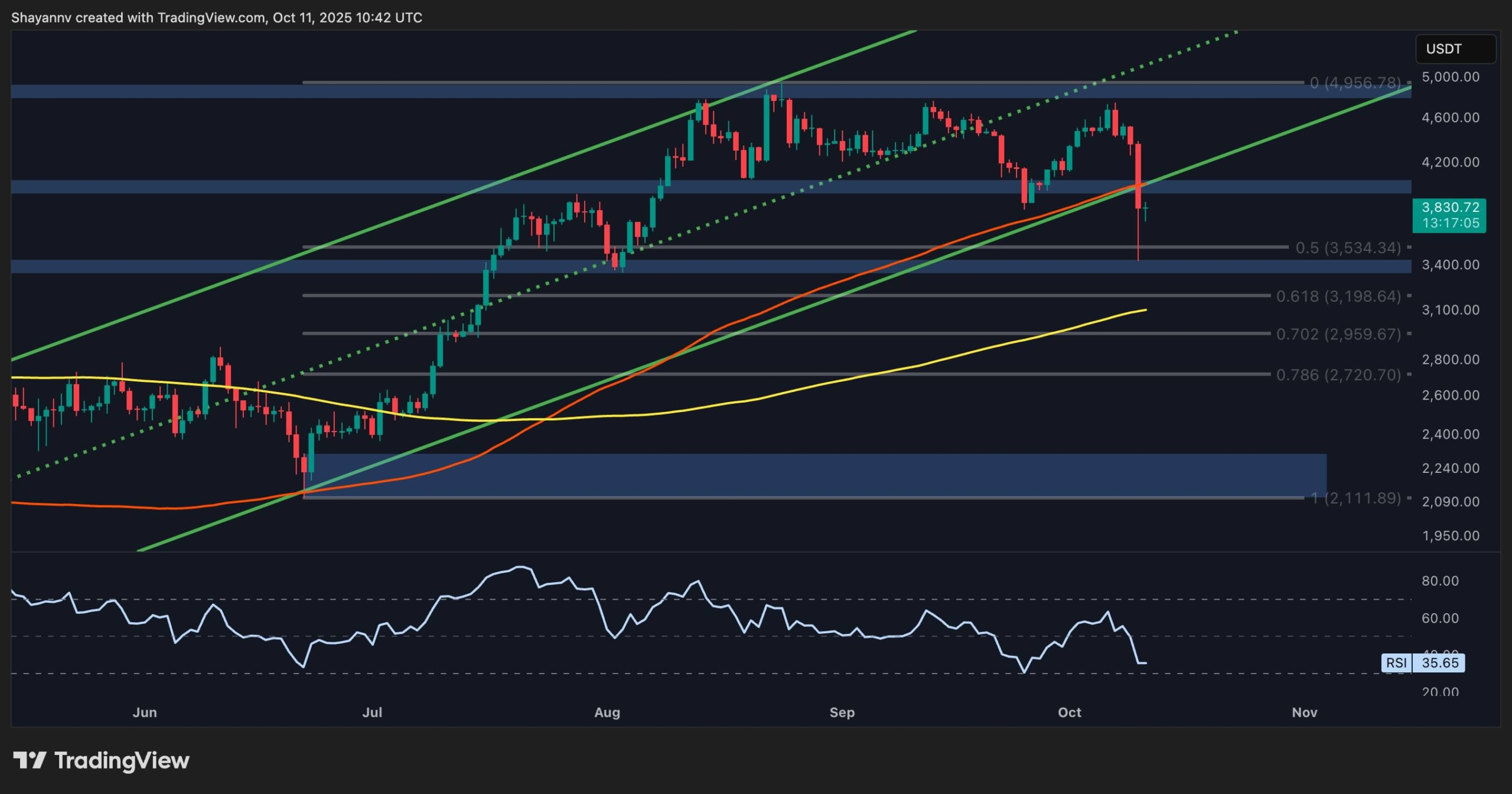This screenshot has width=1512, height=794.
Task: Select the Aug label on the time axis
Action: [x=607, y=713]
